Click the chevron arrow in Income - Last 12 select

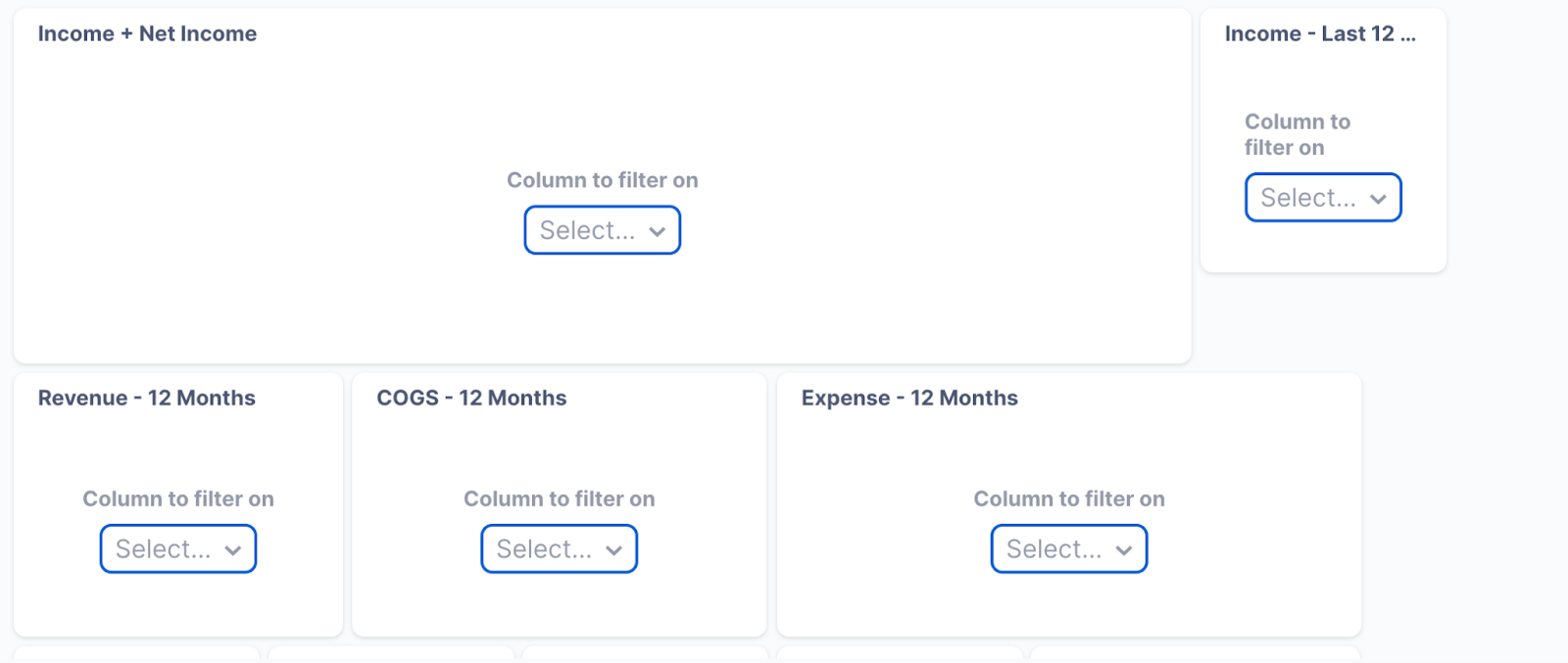click(x=1378, y=199)
